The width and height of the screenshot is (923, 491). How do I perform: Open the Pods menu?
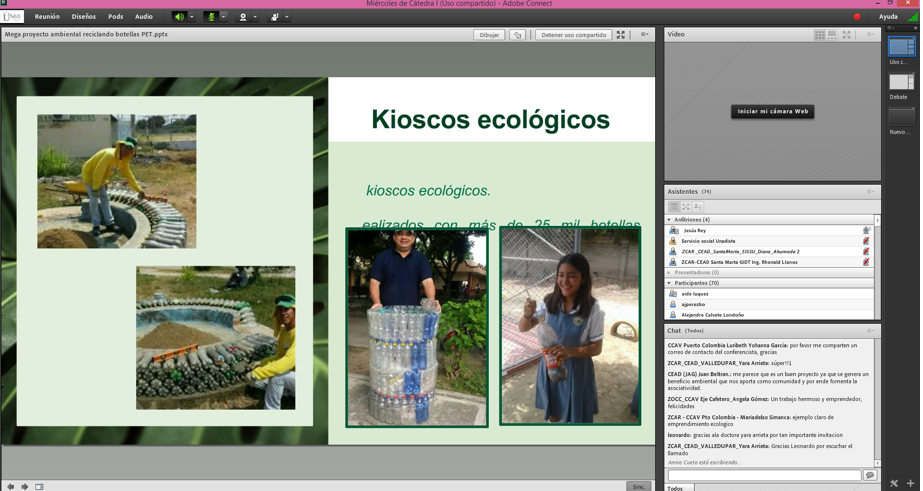(x=115, y=16)
